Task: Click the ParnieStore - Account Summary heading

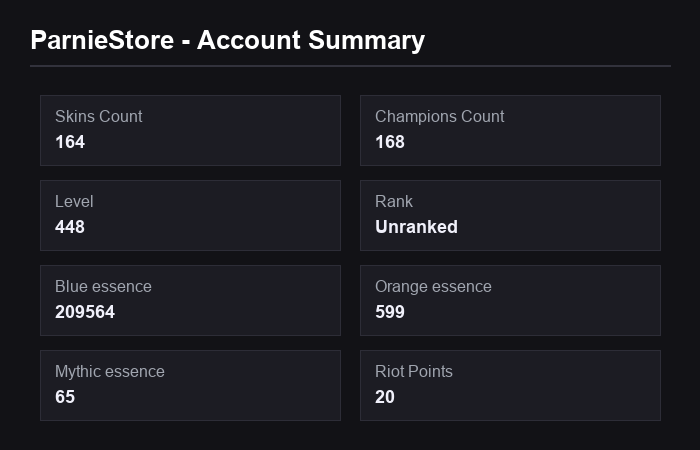Action: pos(228,41)
